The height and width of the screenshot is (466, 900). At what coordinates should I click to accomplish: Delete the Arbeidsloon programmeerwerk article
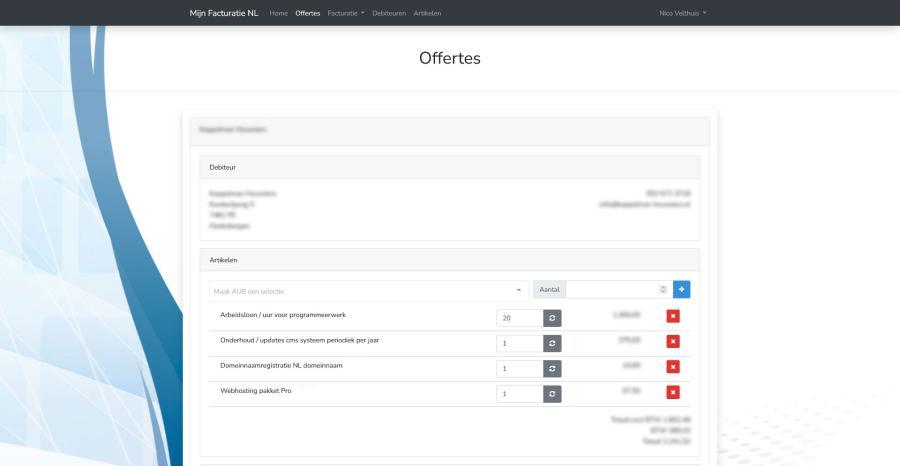[x=674, y=317]
